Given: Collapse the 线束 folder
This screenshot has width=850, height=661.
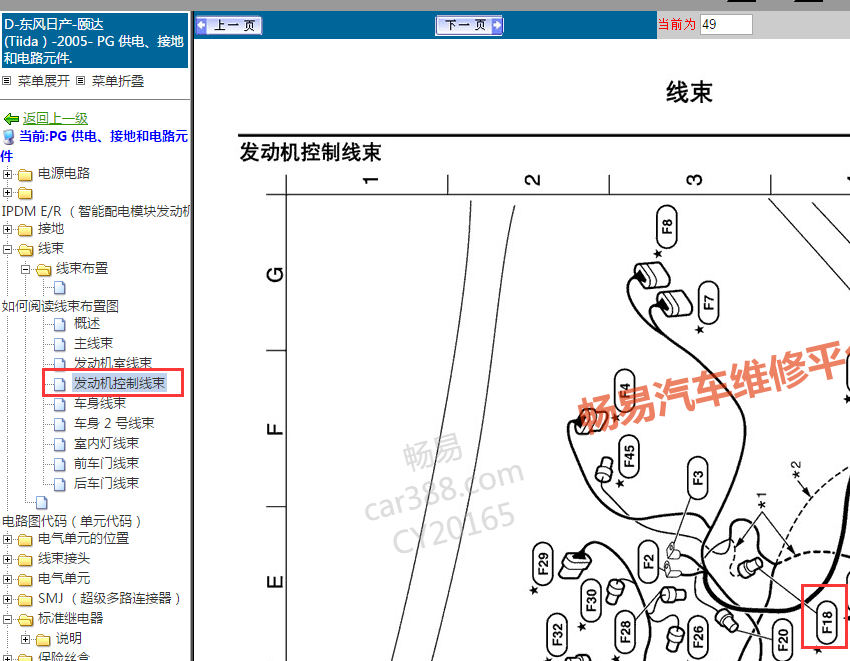Looking at the screenshot, I should click(x=7, y=249).
